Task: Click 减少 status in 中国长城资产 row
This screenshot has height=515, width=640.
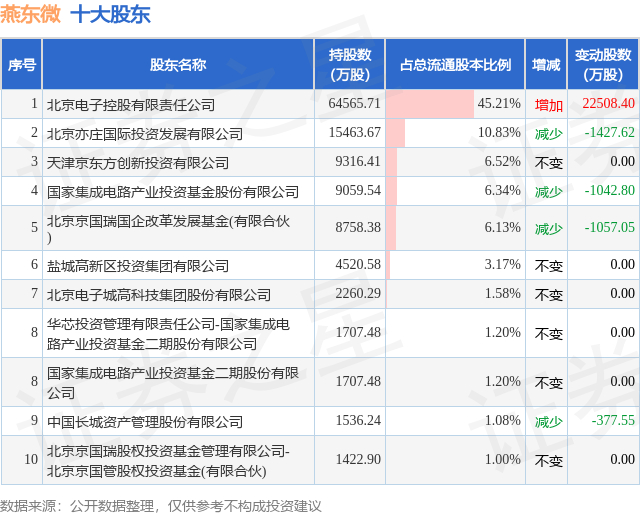Action: coord(549,422)
